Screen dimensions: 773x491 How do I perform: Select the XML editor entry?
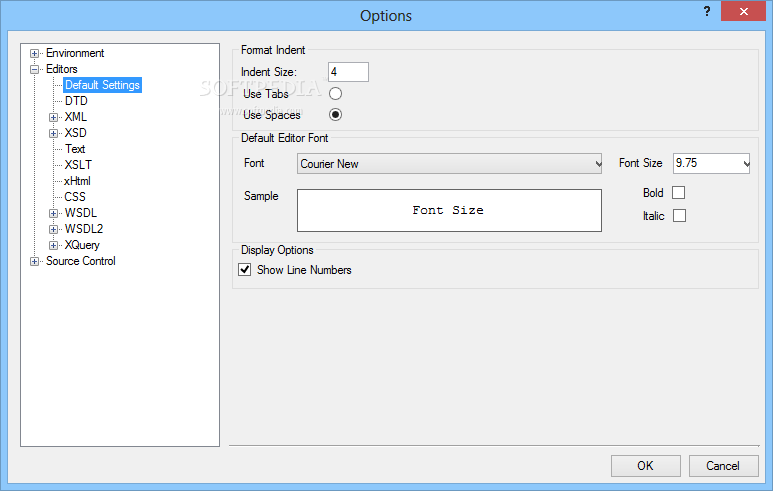(x=75, y=117)
